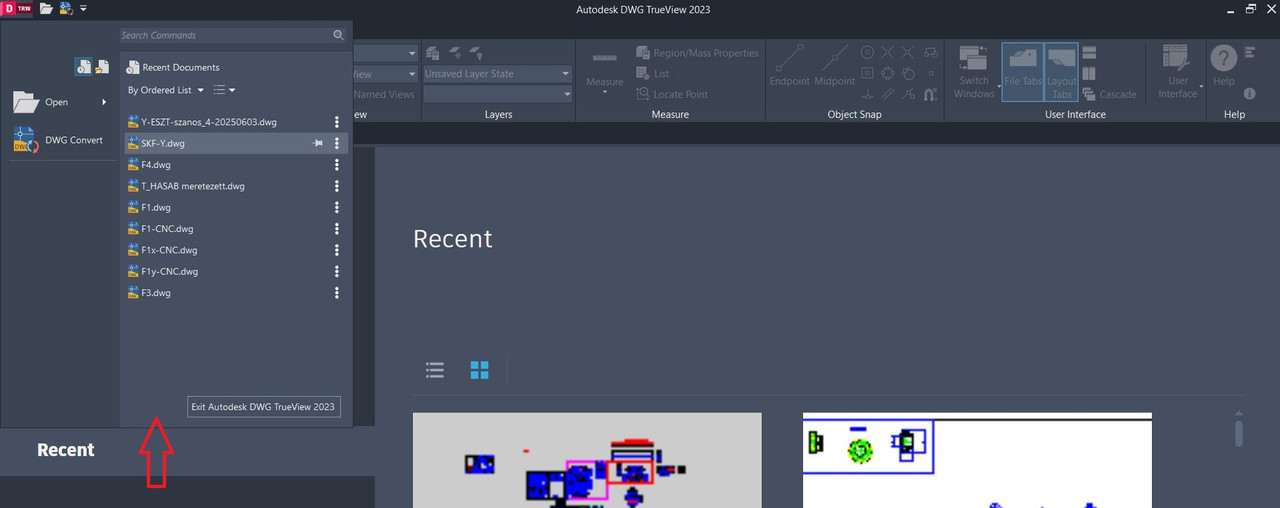Image resolution: width=1280 pixels, height=508 pixels.
Task: Expand the Open submenu arrow
Action: tap(104, 102)
